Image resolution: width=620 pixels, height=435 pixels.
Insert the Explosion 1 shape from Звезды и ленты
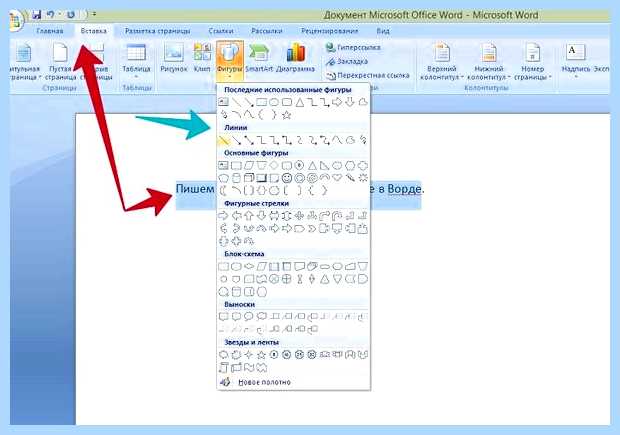click(223, 355)
